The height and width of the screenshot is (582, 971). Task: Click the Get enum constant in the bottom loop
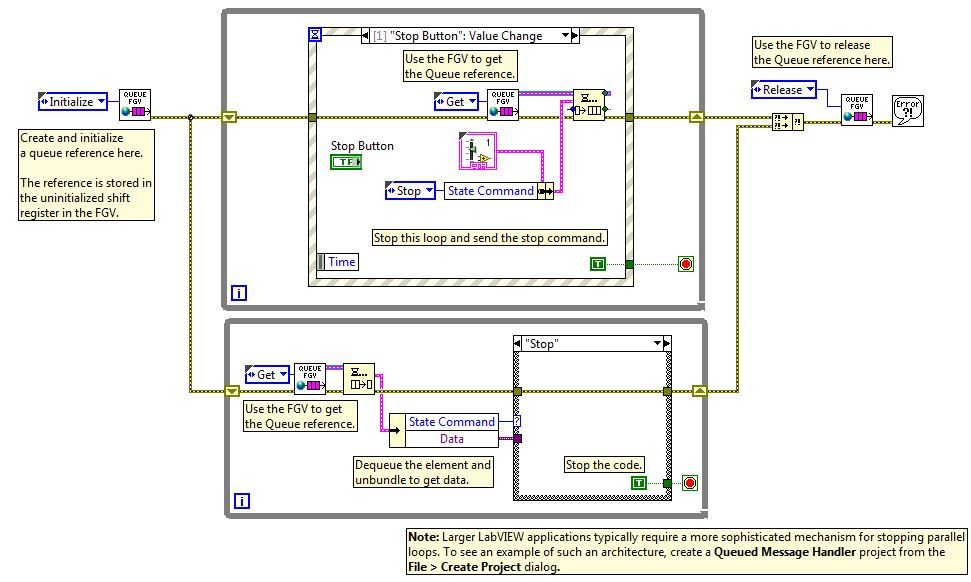pos(266,373)
